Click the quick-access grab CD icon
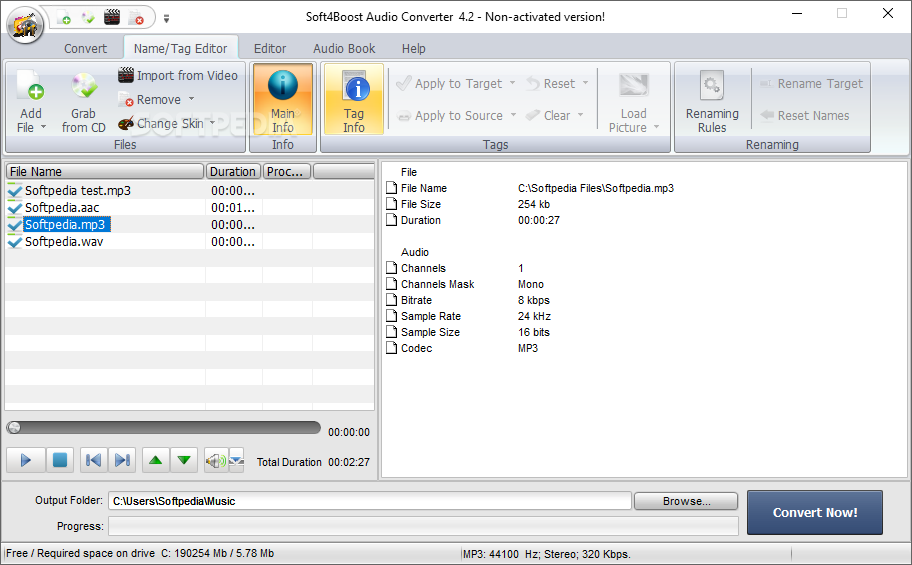 pos(88,18)
